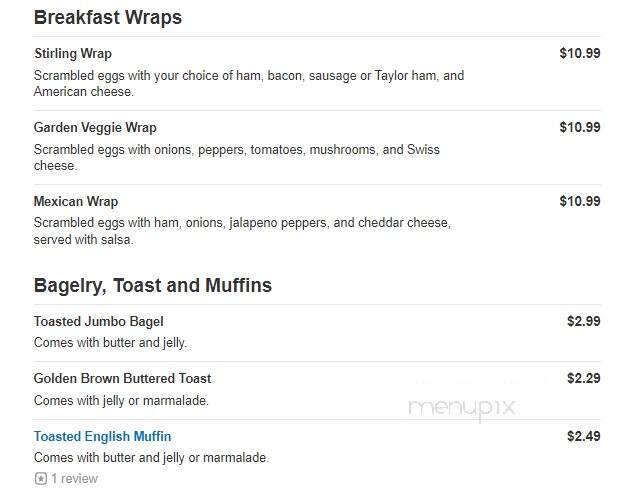Select the Stirling Wrap item name
Viewport: 641px width, 490px height.
point(73,54)
